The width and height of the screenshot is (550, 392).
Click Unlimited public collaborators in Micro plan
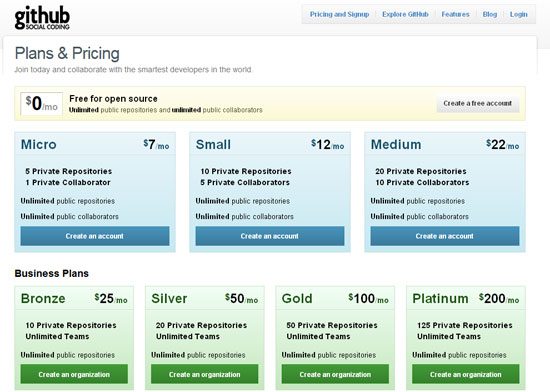pos(69,217)
